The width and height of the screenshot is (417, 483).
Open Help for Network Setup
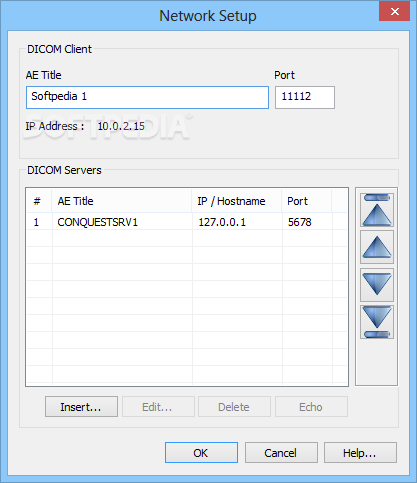click(360, 453)
